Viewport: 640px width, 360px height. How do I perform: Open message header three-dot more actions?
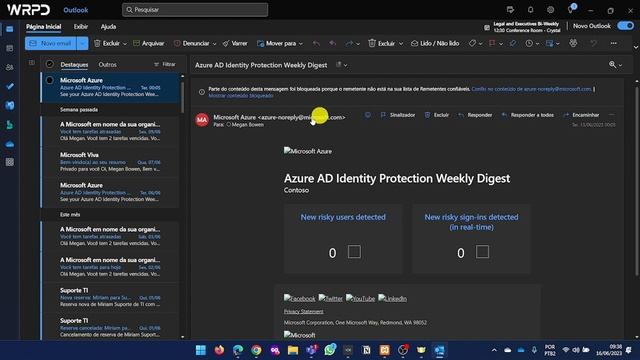point(611,115)
